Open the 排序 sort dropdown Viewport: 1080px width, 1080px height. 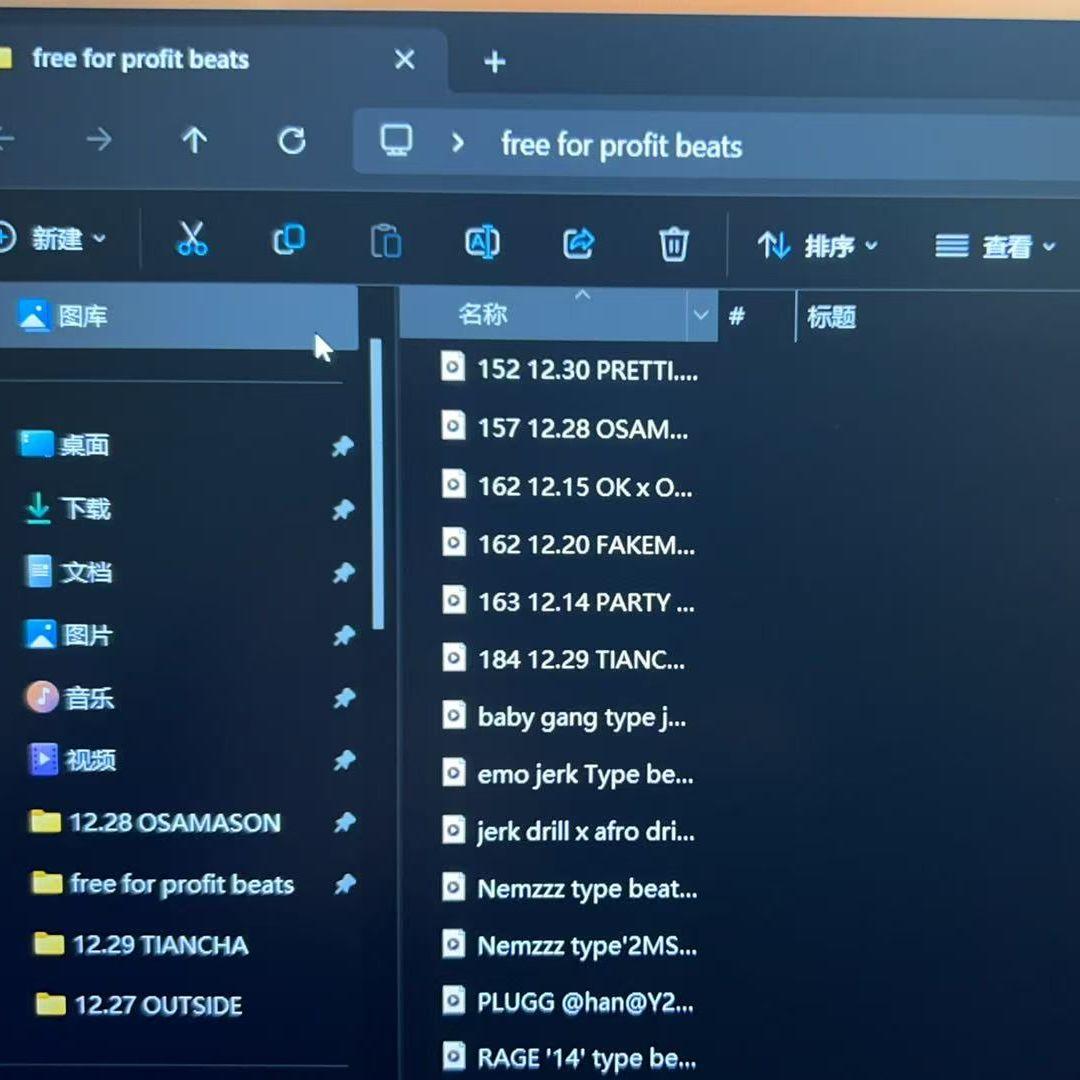pyautogui.click(x=818, y=246)
